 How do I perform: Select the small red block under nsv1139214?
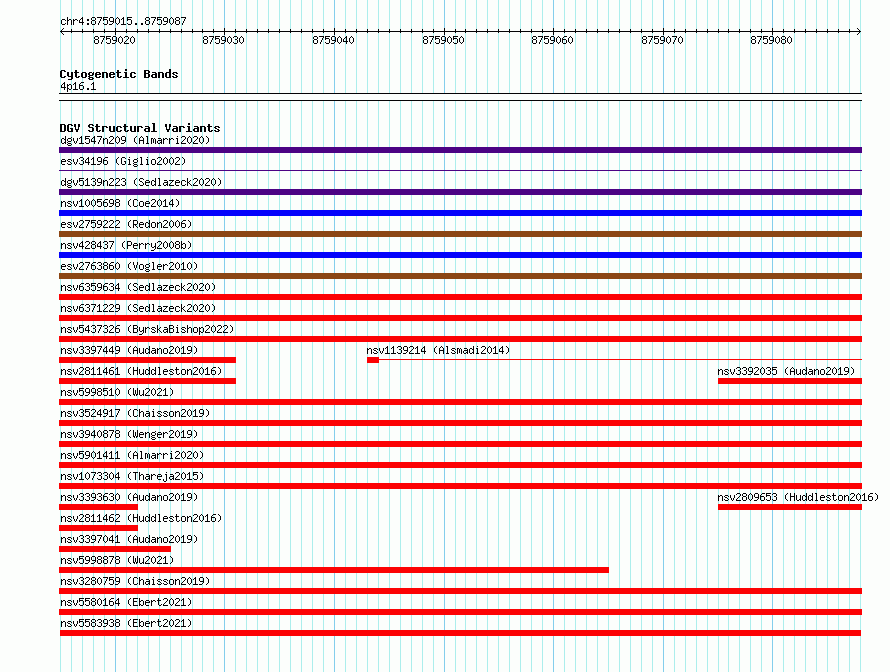373,360
